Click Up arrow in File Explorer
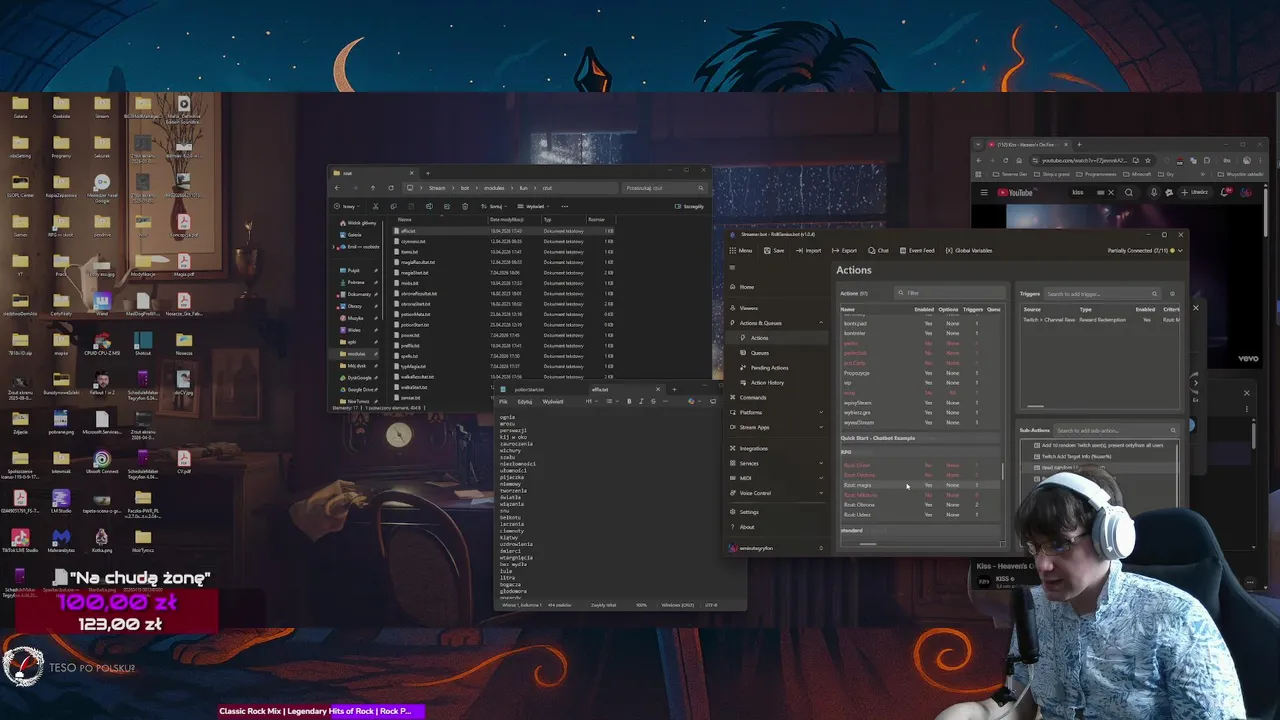 coord(373,188)
